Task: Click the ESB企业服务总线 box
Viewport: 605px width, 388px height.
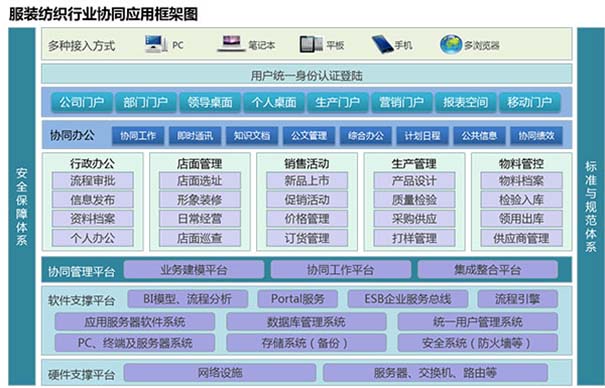Action: coord(408,299)
